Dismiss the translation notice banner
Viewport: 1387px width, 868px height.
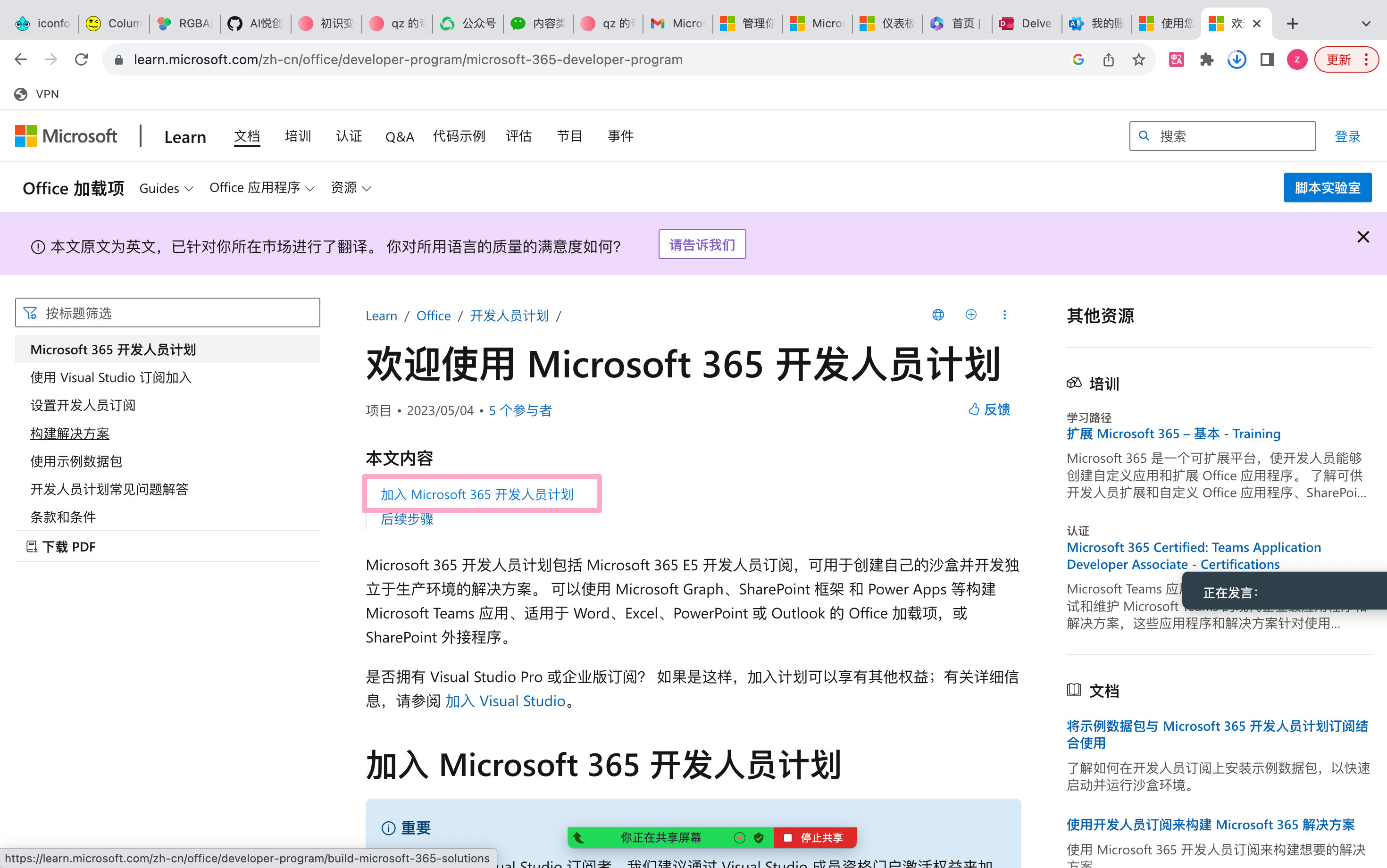1363,237
